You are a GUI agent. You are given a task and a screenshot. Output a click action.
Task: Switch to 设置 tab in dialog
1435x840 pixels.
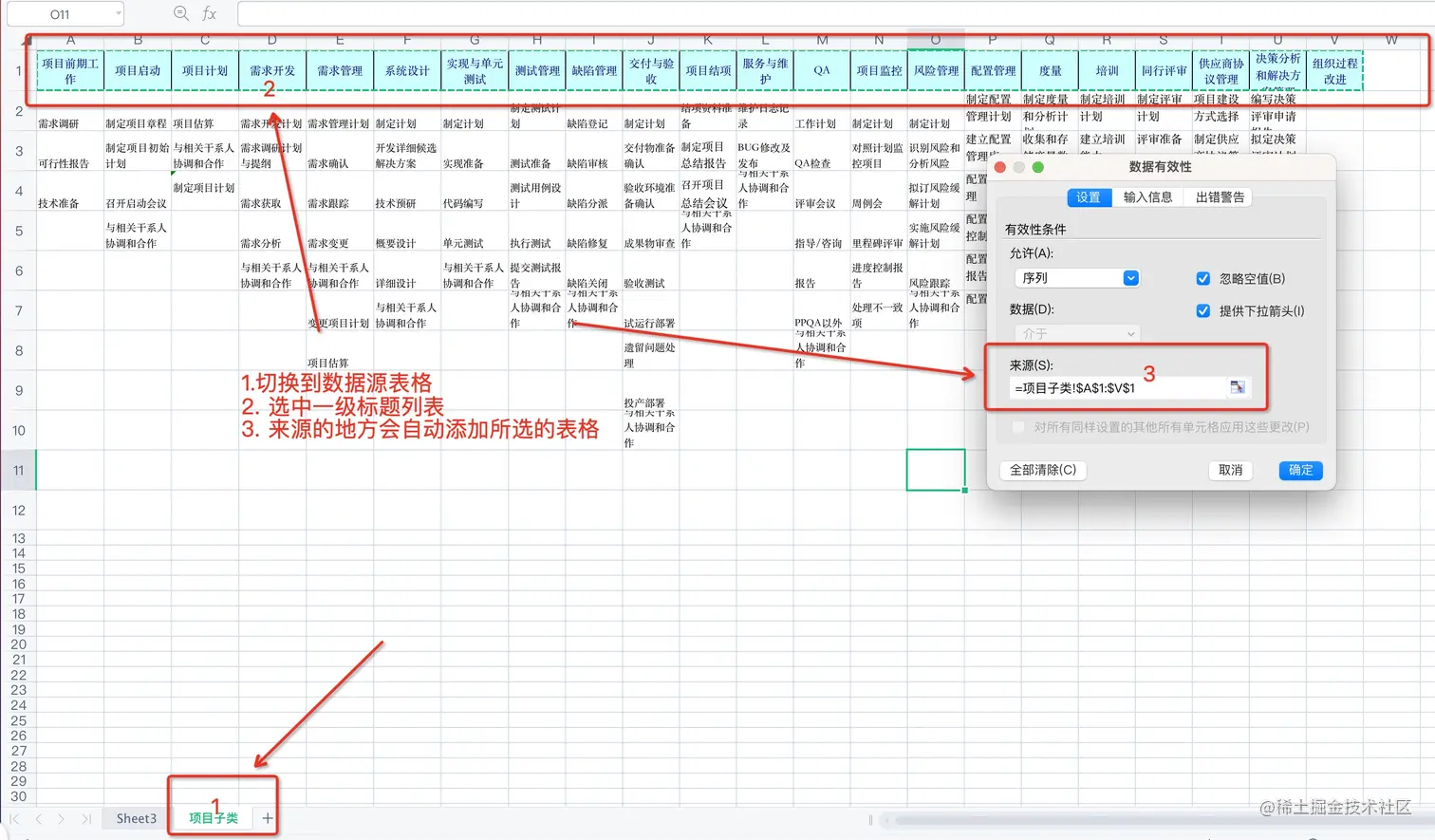[x=1088, y=197]
